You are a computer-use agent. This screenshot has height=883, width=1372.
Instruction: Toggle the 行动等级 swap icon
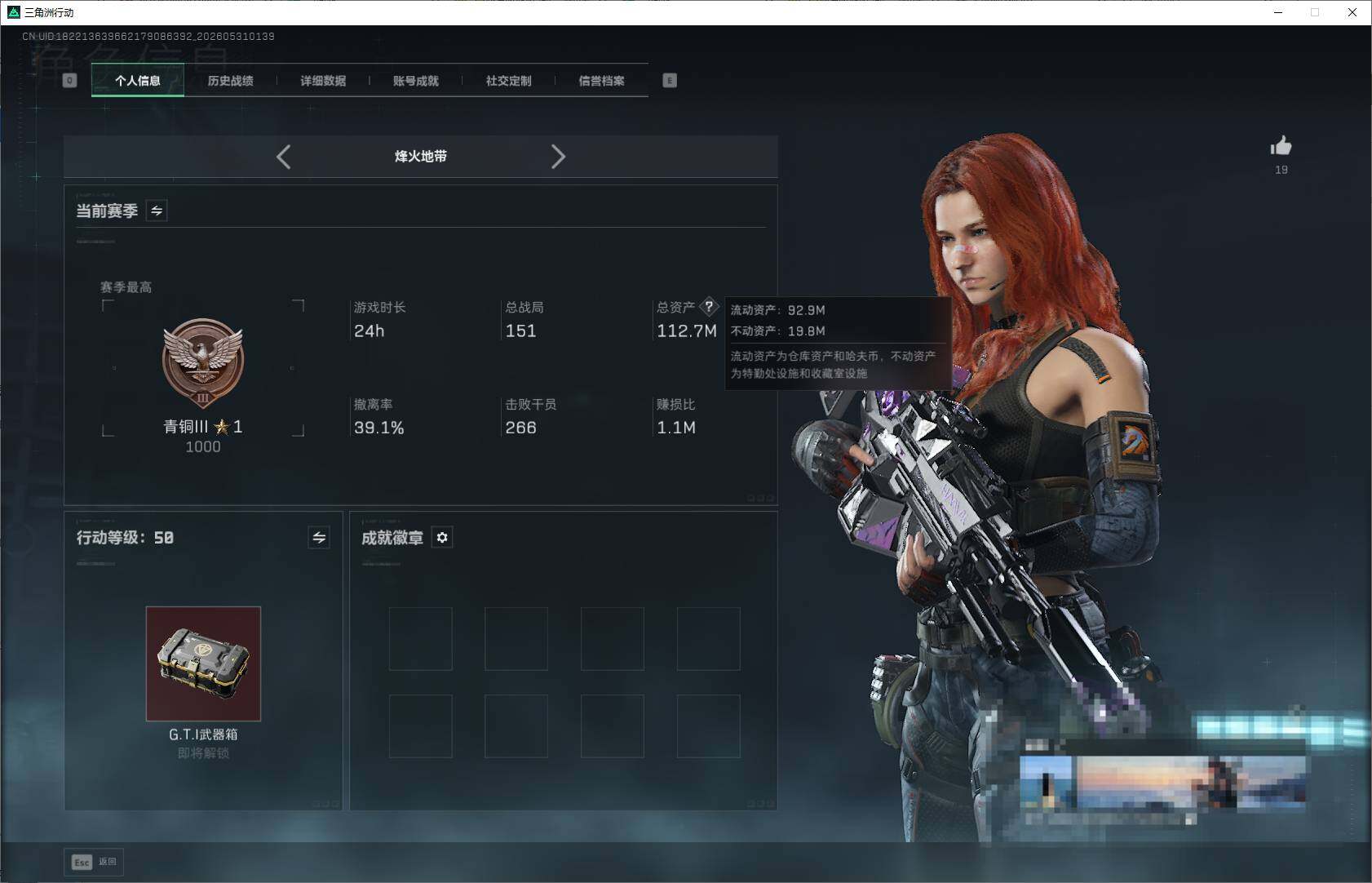[319, 538]
